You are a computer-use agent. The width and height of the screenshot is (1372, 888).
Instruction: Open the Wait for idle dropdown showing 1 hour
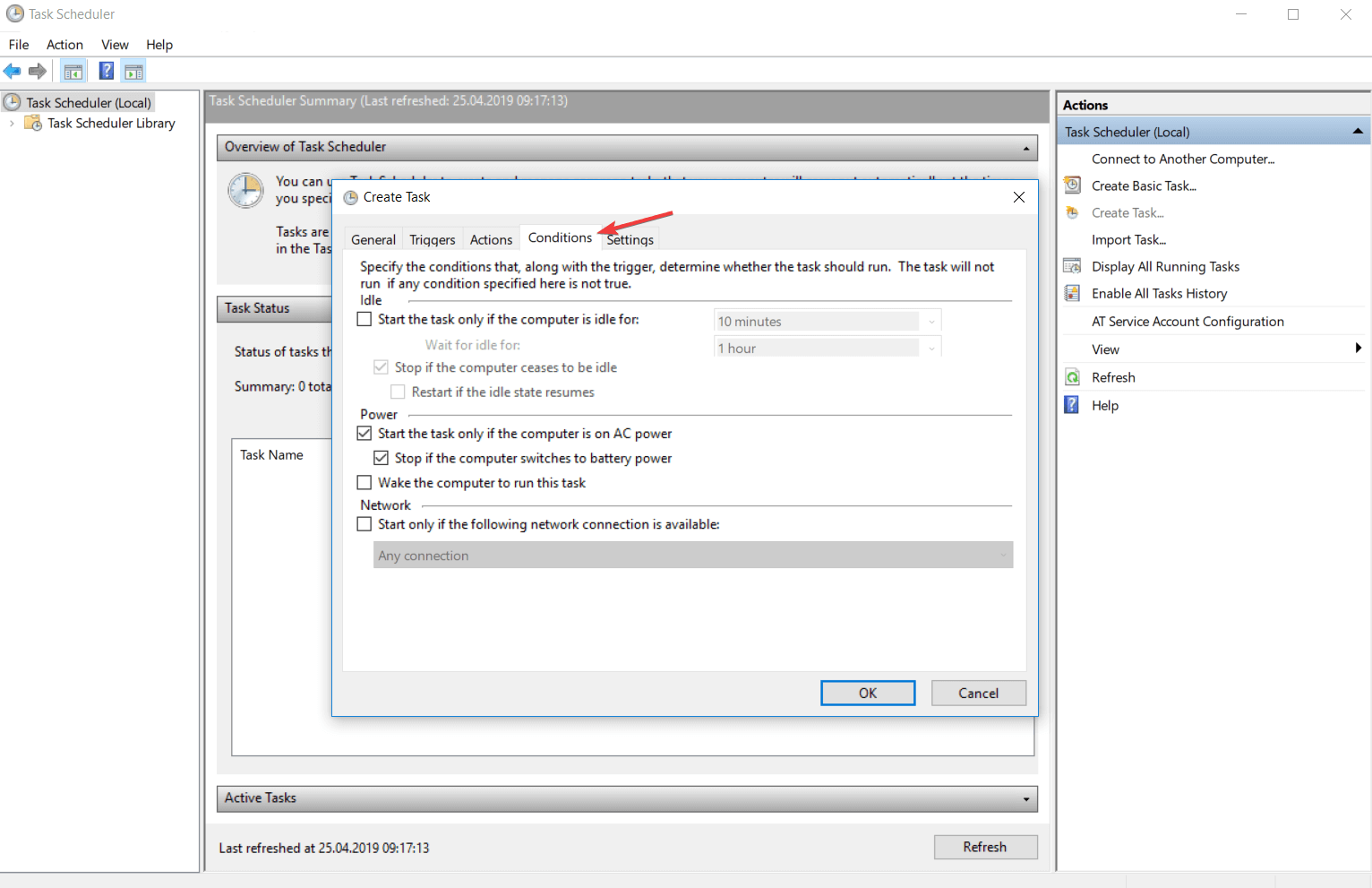[931, 348]
